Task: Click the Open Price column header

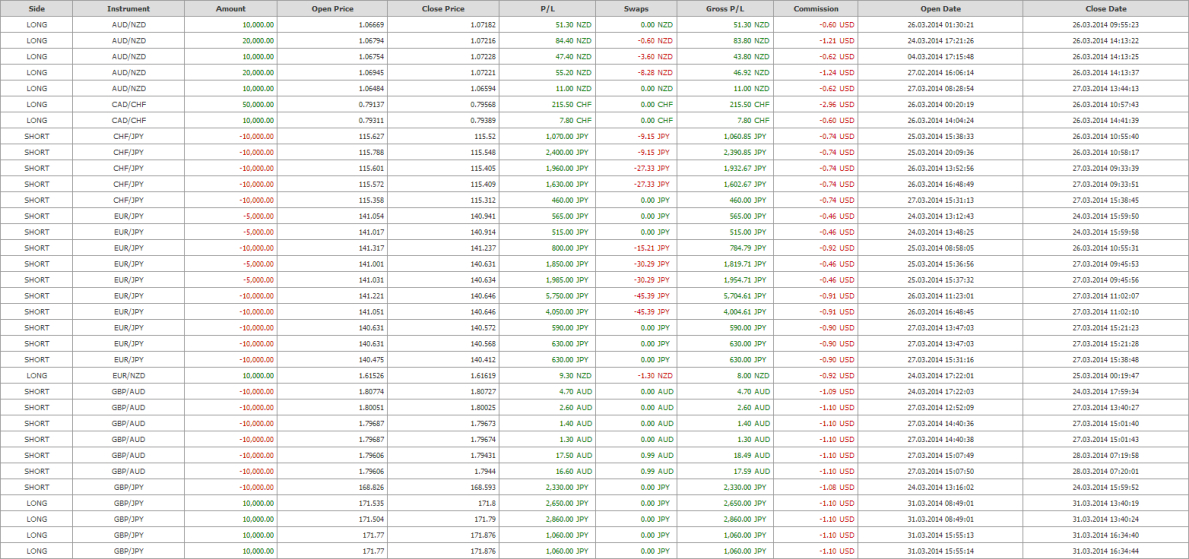Action: coord(332,9)
